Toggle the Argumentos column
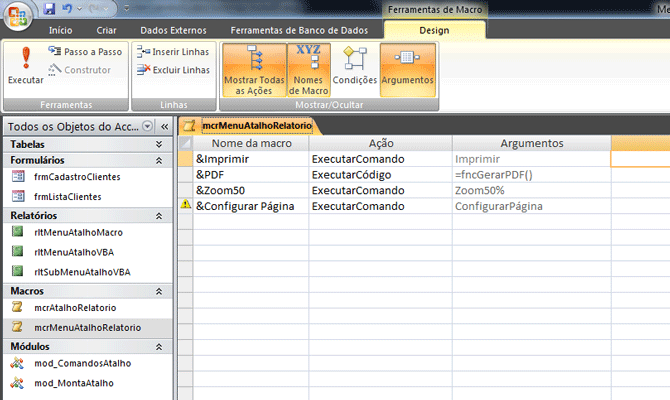Screen dimensions: 670x400 [408, 70]
